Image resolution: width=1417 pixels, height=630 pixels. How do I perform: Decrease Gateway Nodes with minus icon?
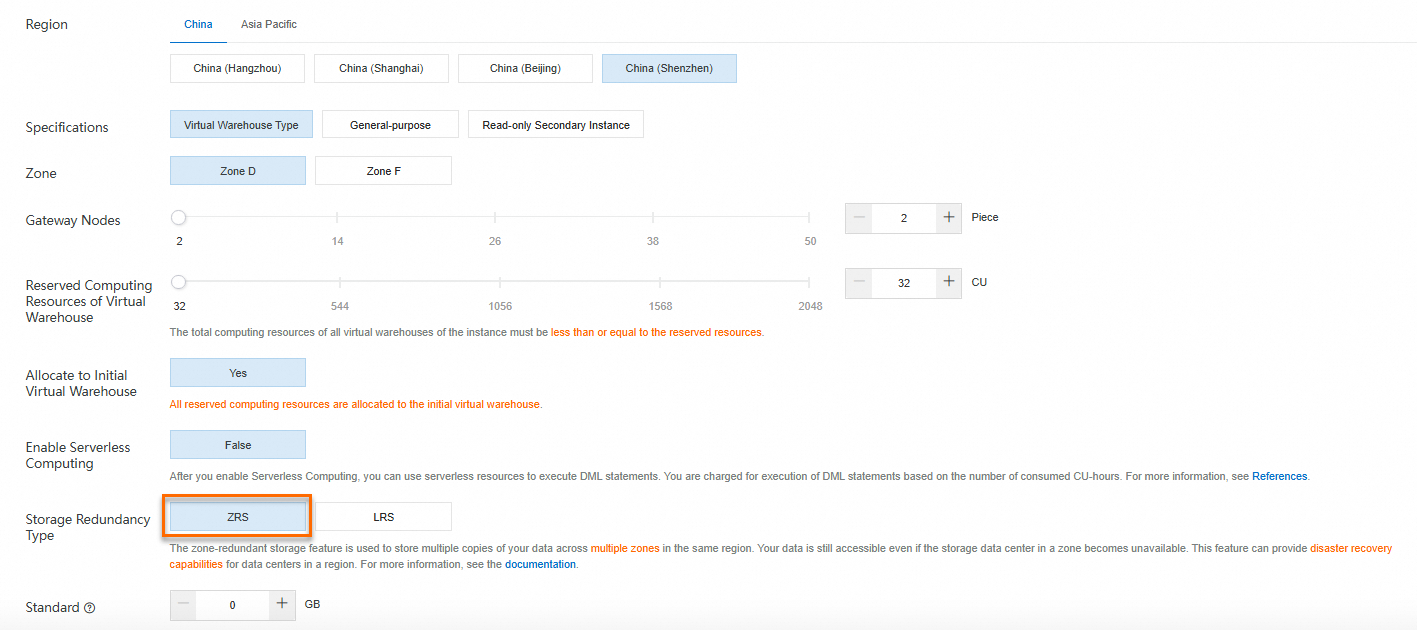[x=859, y=218]
